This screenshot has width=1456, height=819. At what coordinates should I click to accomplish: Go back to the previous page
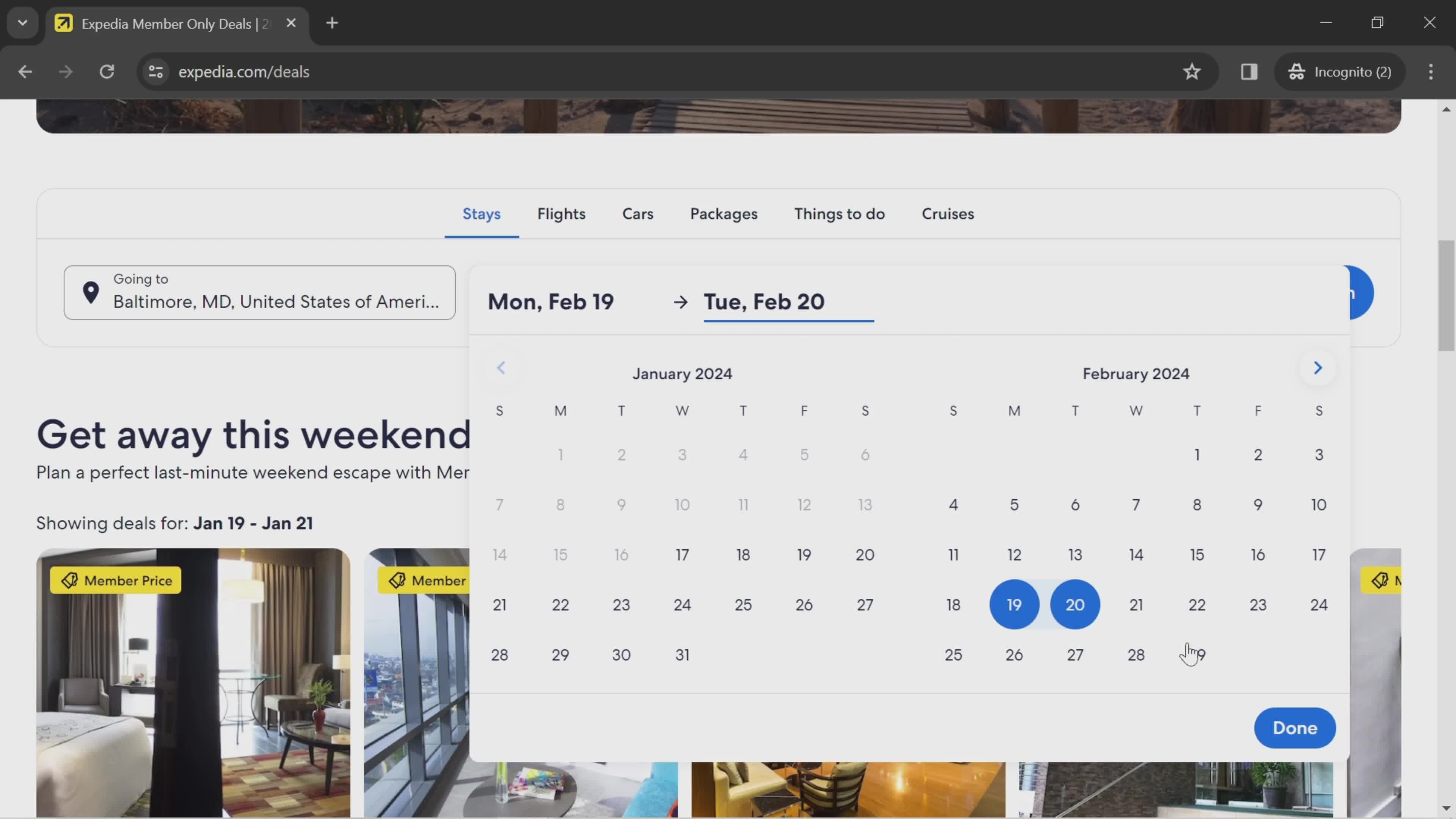pos(25,72)
